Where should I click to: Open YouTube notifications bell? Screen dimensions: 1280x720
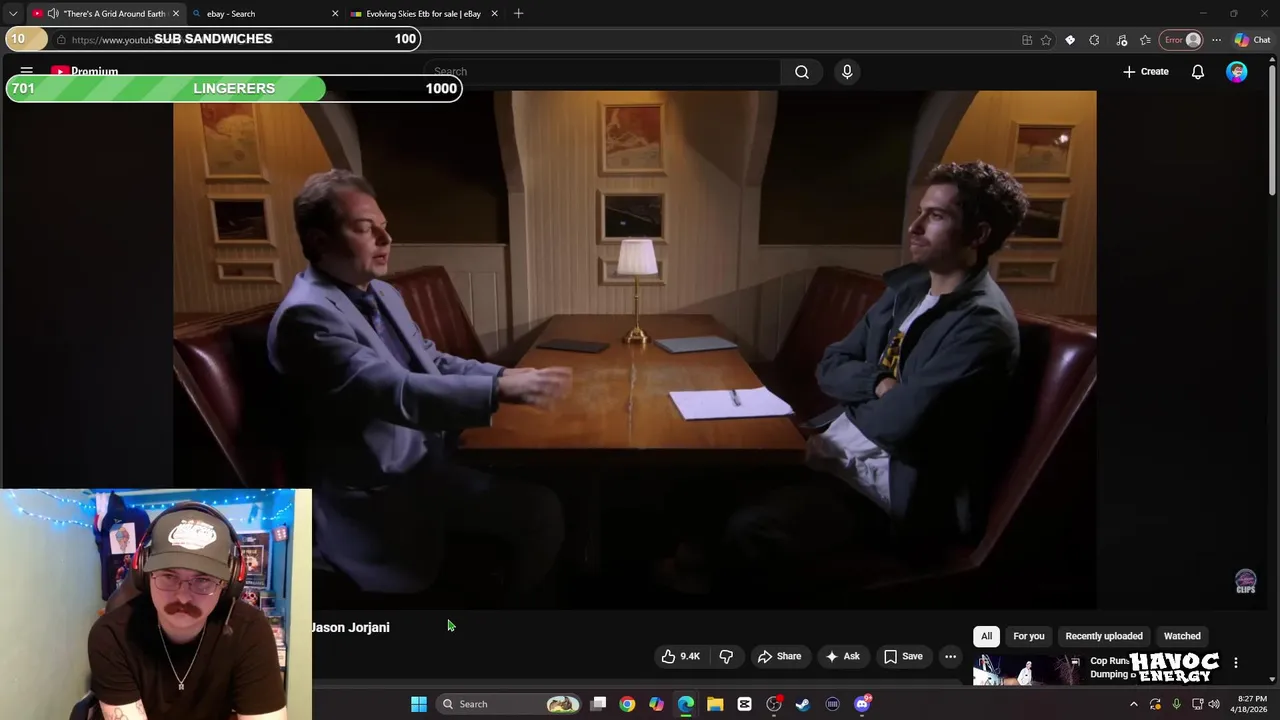pyautogui.click(x=1197, y=72)
